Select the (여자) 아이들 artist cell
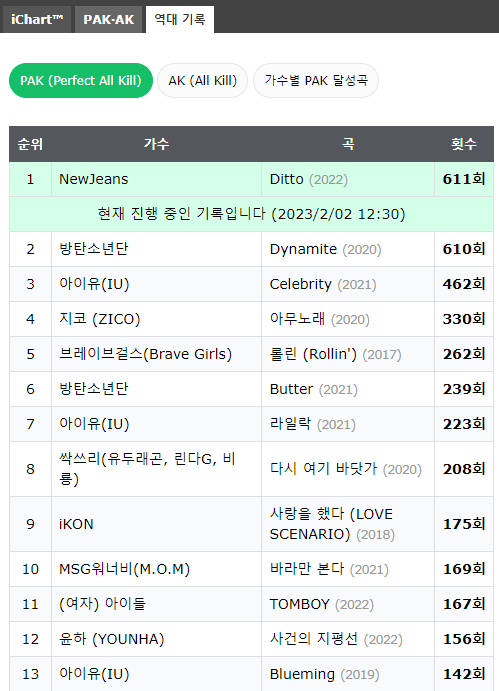Image resolution: width=499 pixels, height=691 pixels. point(156,604)
